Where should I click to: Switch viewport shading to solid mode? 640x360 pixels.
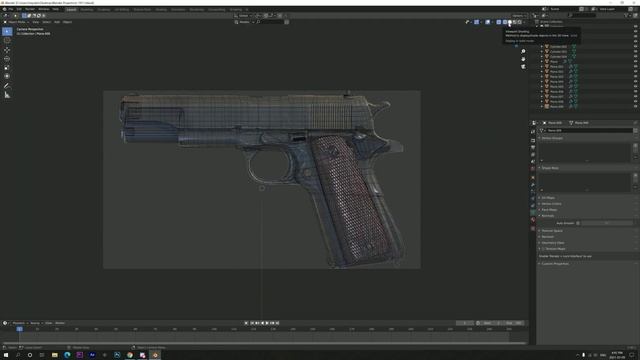pos(510,22)
